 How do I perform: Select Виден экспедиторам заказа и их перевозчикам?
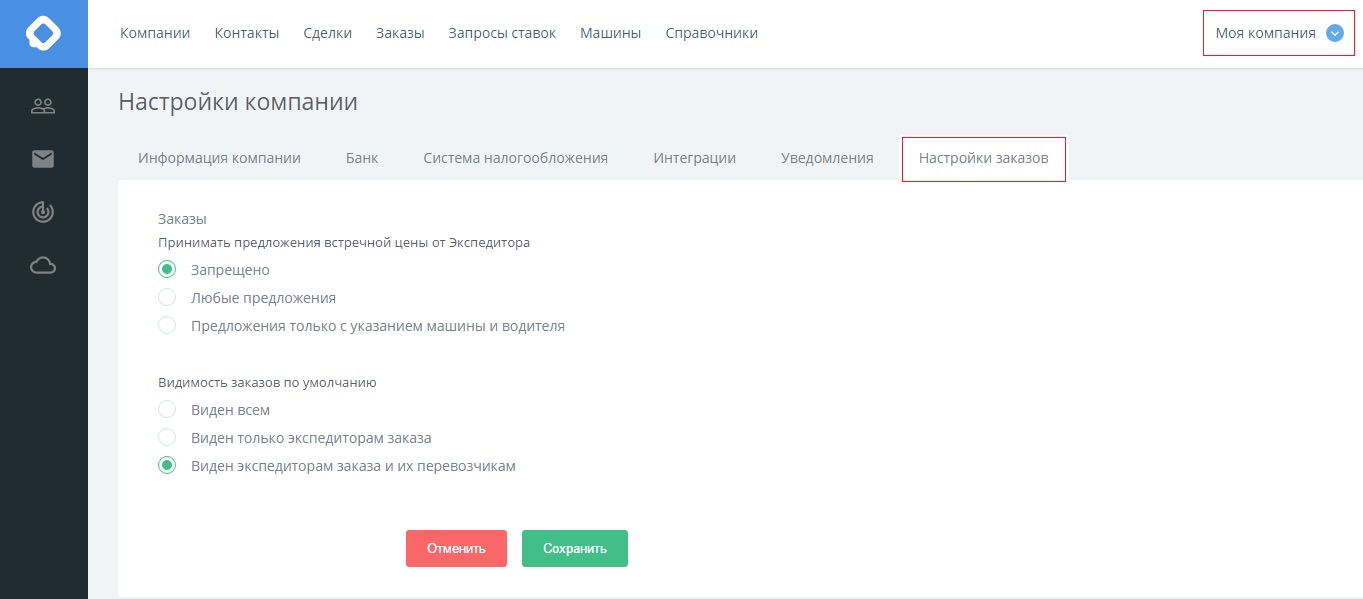point(168,465)
